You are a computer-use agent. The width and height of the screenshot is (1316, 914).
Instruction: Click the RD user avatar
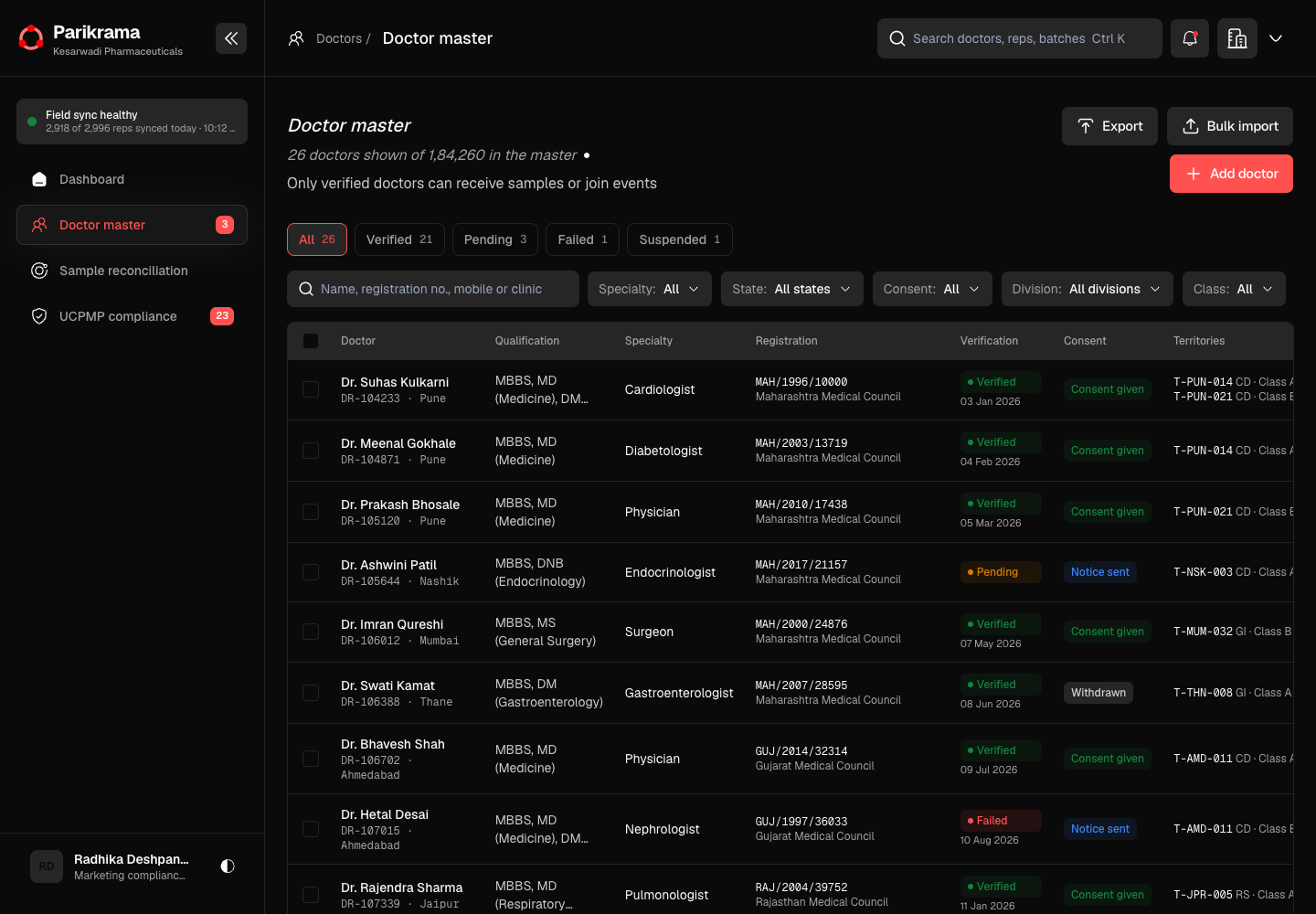point(47,866)
